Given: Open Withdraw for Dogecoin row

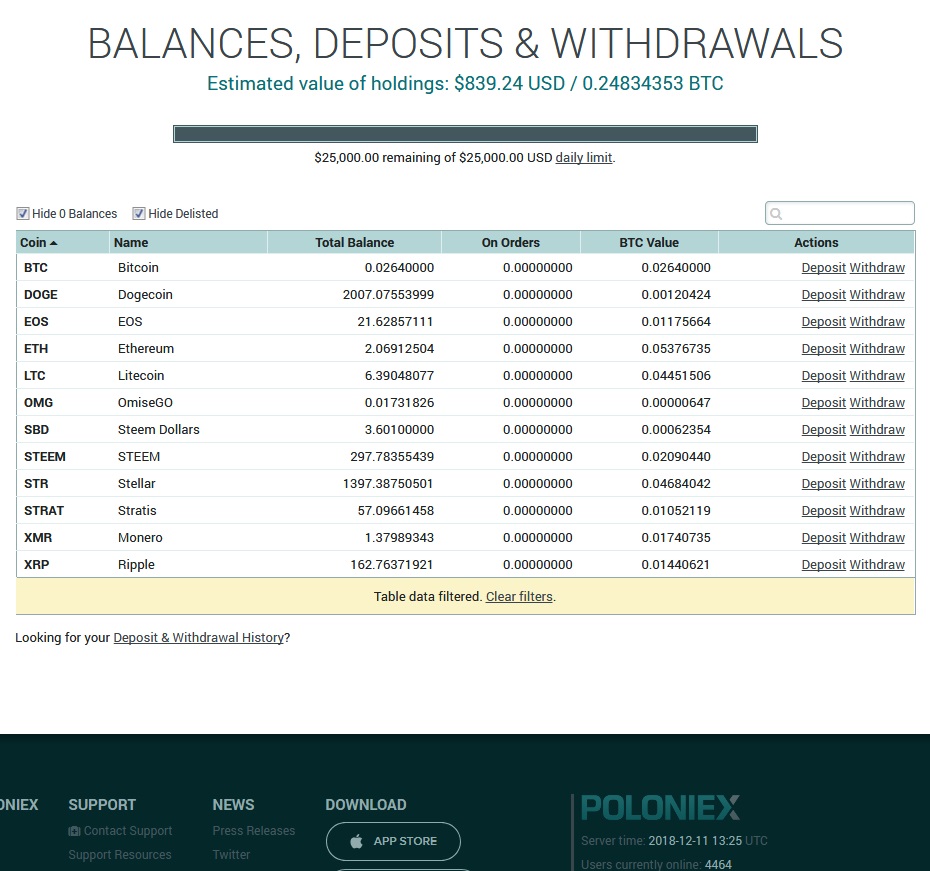Looking at the screenshot, I should 877,295.
